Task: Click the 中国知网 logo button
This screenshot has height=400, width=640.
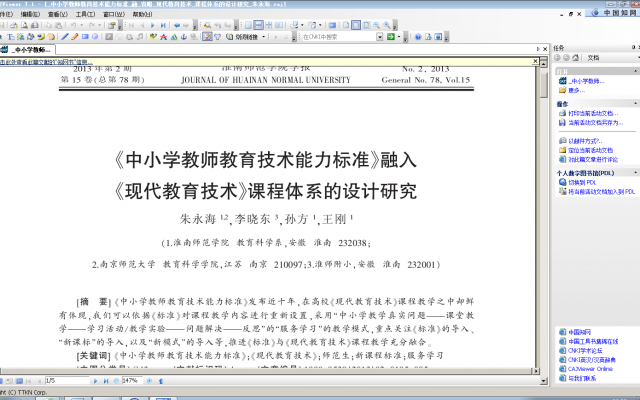Action: click(x=614, y=13)
